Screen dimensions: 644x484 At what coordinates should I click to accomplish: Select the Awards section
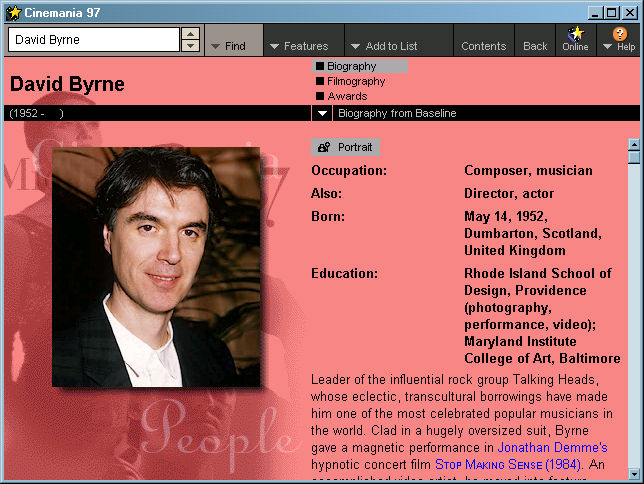(346, 96)
